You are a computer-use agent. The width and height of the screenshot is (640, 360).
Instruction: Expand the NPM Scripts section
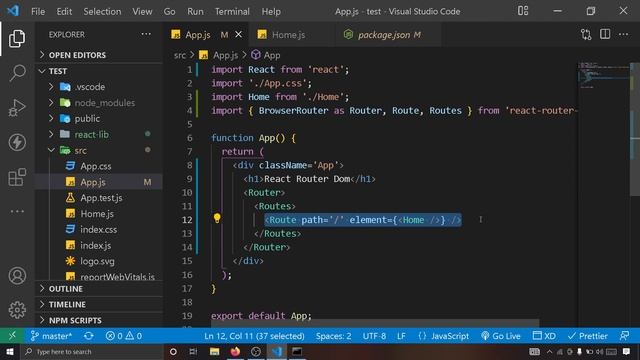(x=99, y=320)
